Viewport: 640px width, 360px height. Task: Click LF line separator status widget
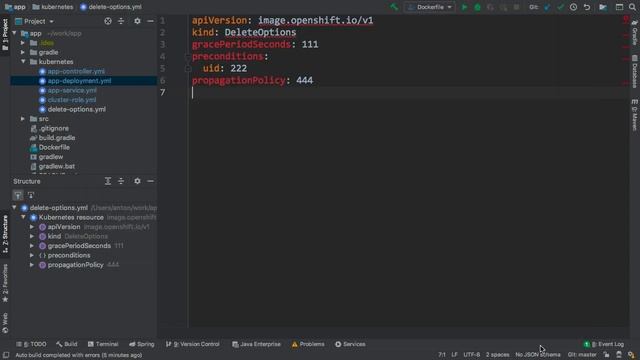click(x=454, y=355)
